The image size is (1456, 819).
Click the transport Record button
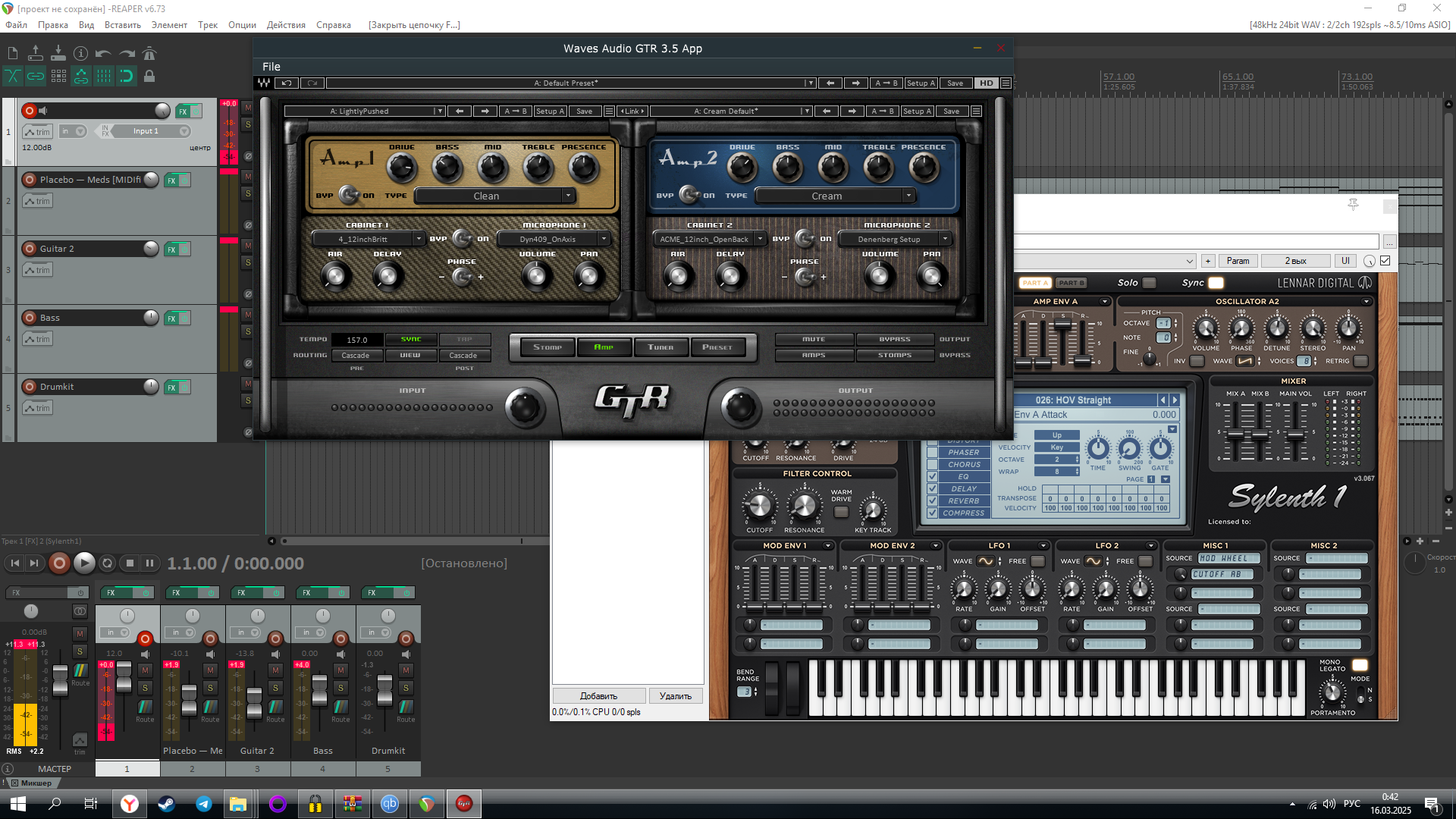click(x=59, y=563)
